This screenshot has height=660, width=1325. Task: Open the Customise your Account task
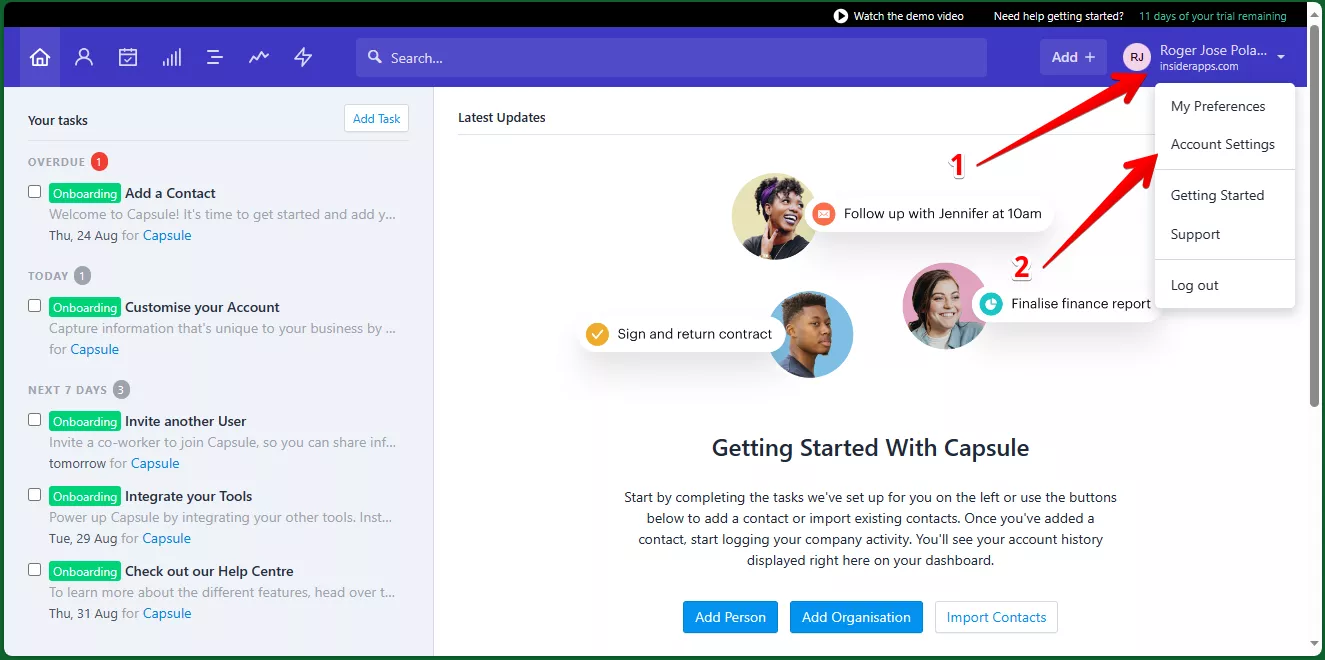202,307
